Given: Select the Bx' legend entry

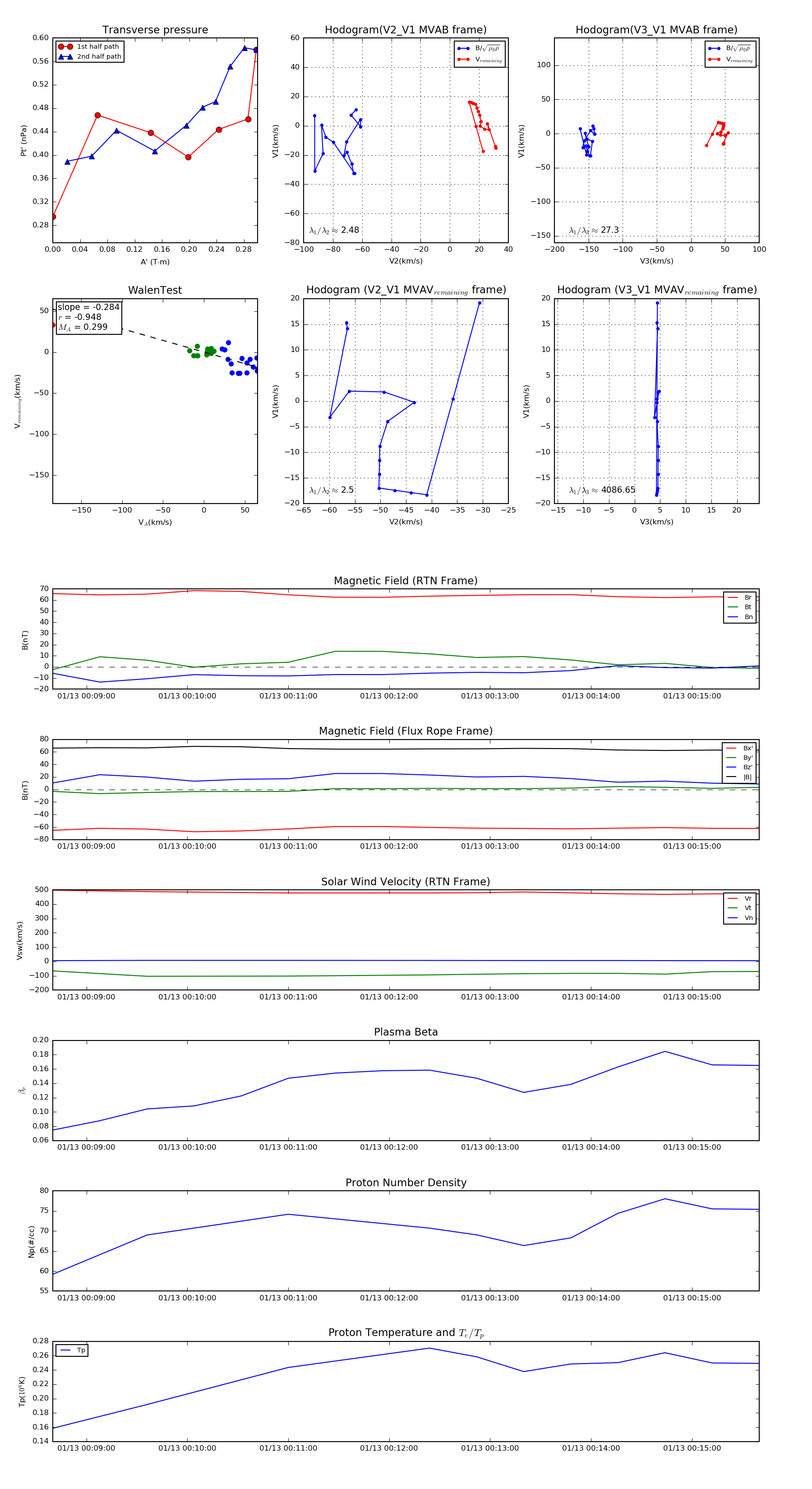Looking at the screenshot, I should click(x=739, y=748).
